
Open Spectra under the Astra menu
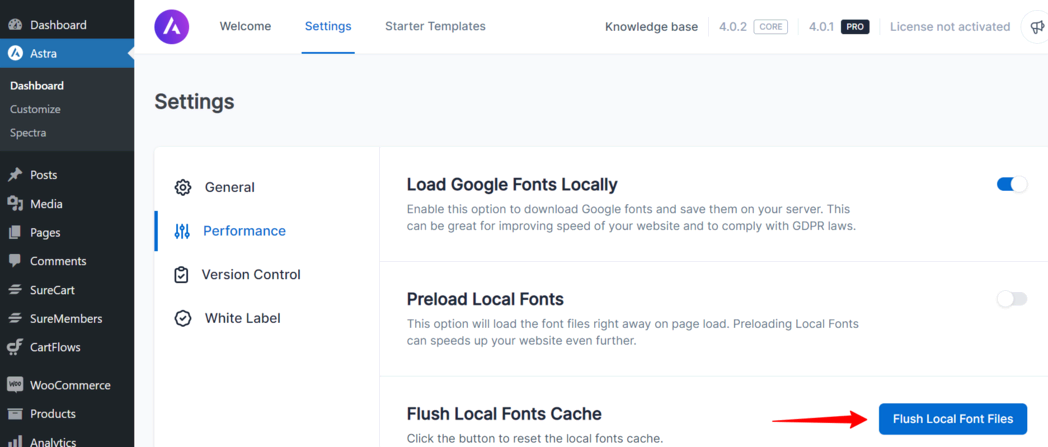28,133
